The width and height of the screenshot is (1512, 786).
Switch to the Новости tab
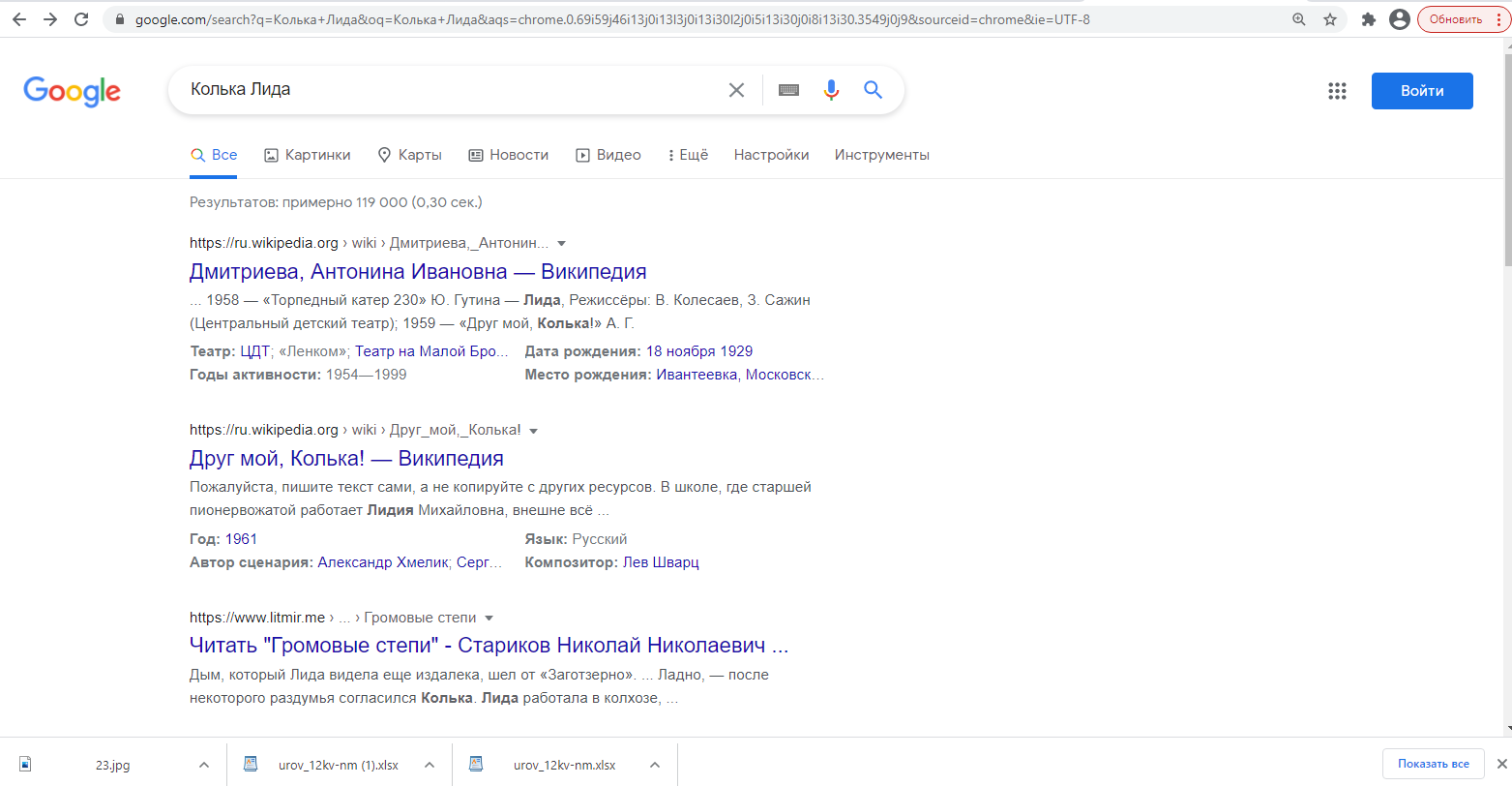(509, 155)
